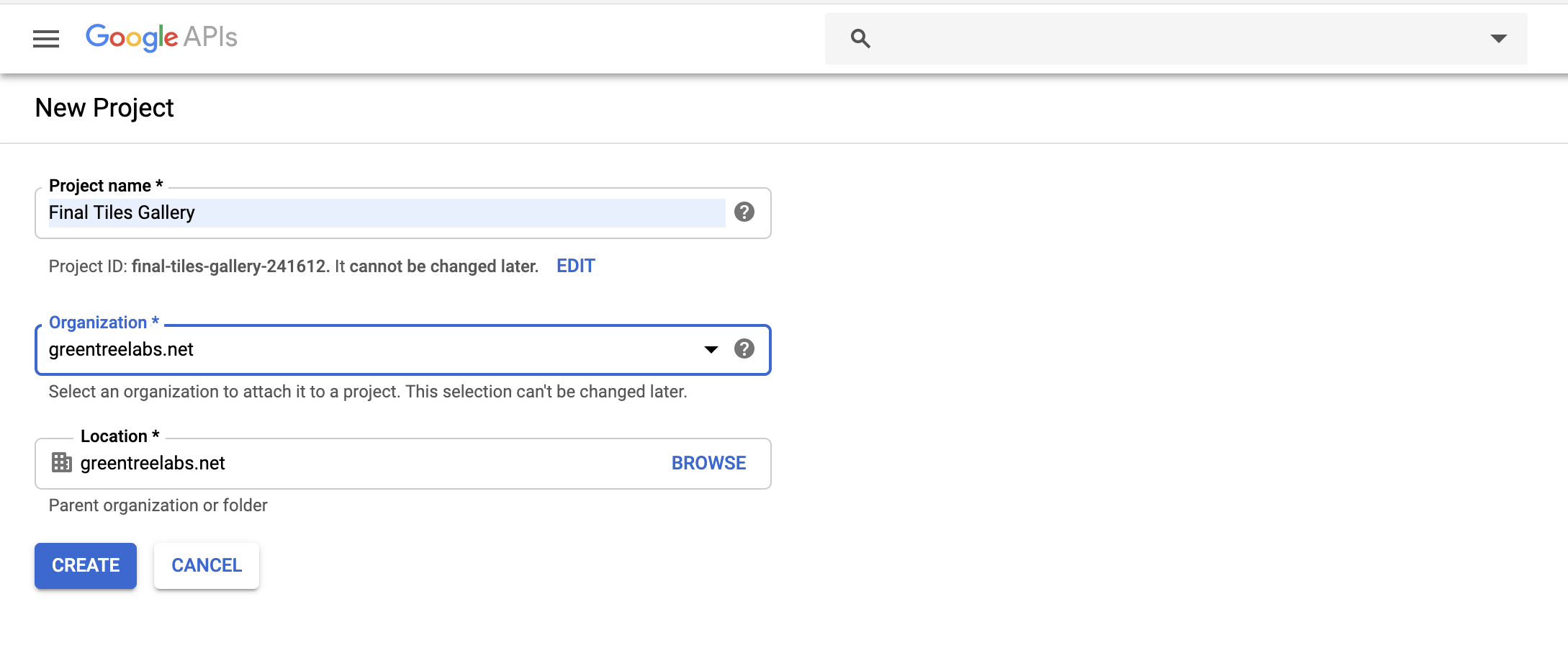
Task: Expand the search bar dropdown arrow
Action: coord(1498,39)
